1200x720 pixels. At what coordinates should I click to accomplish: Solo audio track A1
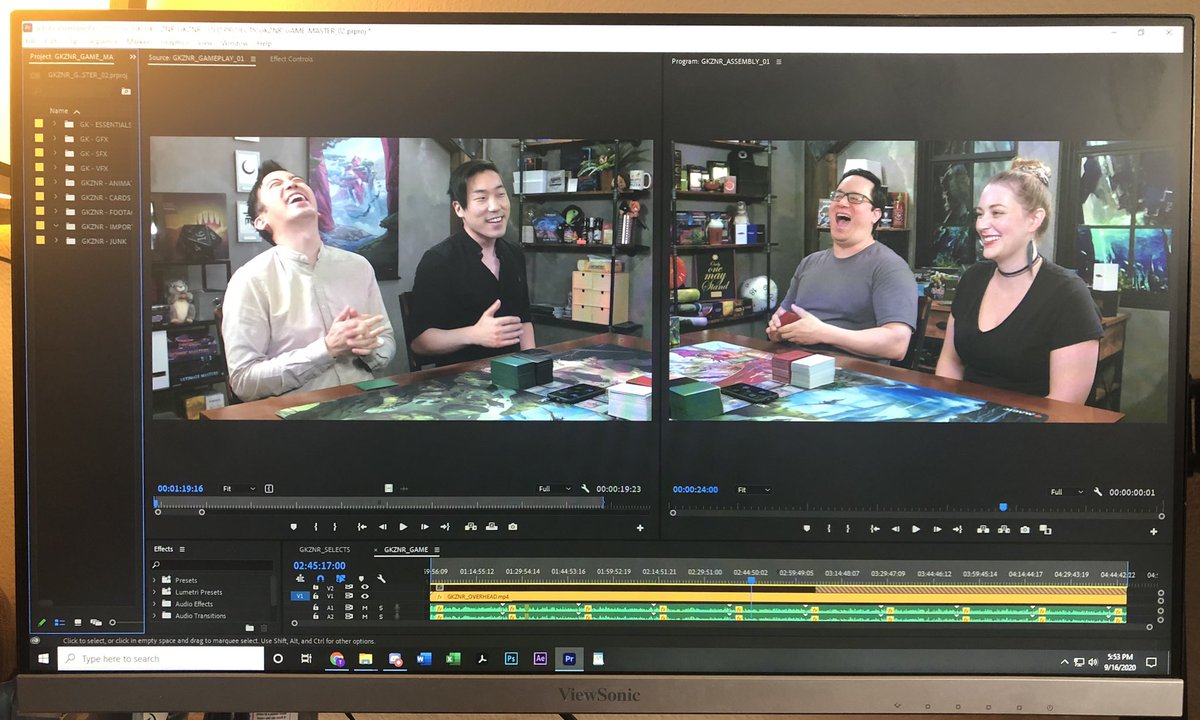[x=381, y=608]
